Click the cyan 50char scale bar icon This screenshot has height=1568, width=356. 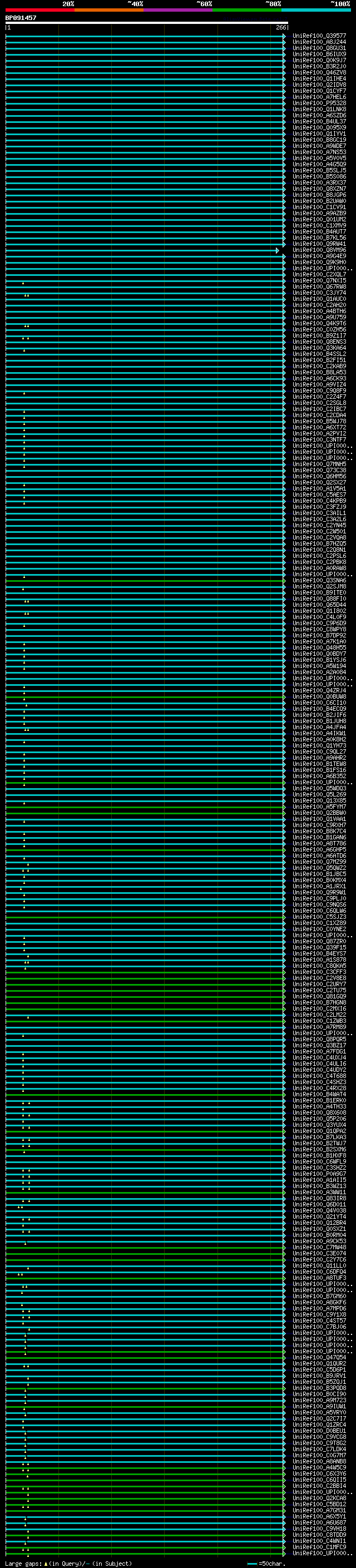[x=252, y=1563]
